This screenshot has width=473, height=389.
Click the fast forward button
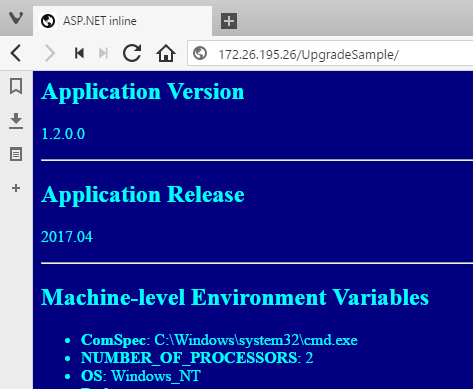pyautogui.click(x=103, y=53)
